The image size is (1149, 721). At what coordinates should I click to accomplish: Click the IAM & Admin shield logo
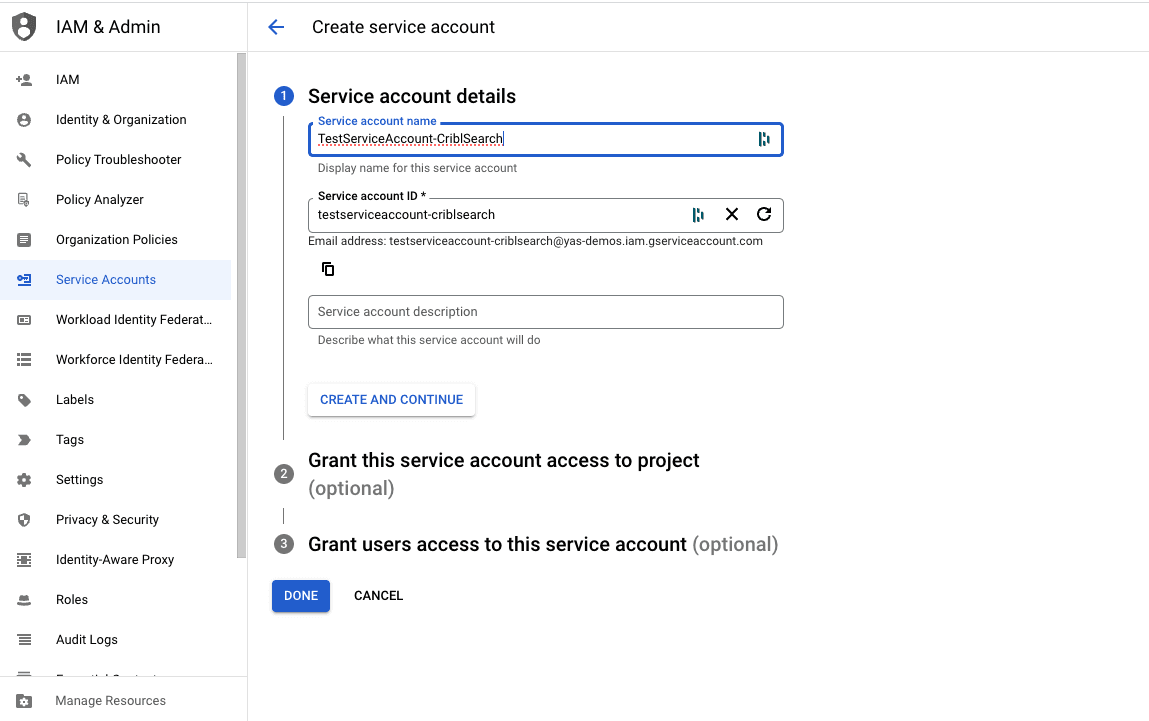coord(24,27)
